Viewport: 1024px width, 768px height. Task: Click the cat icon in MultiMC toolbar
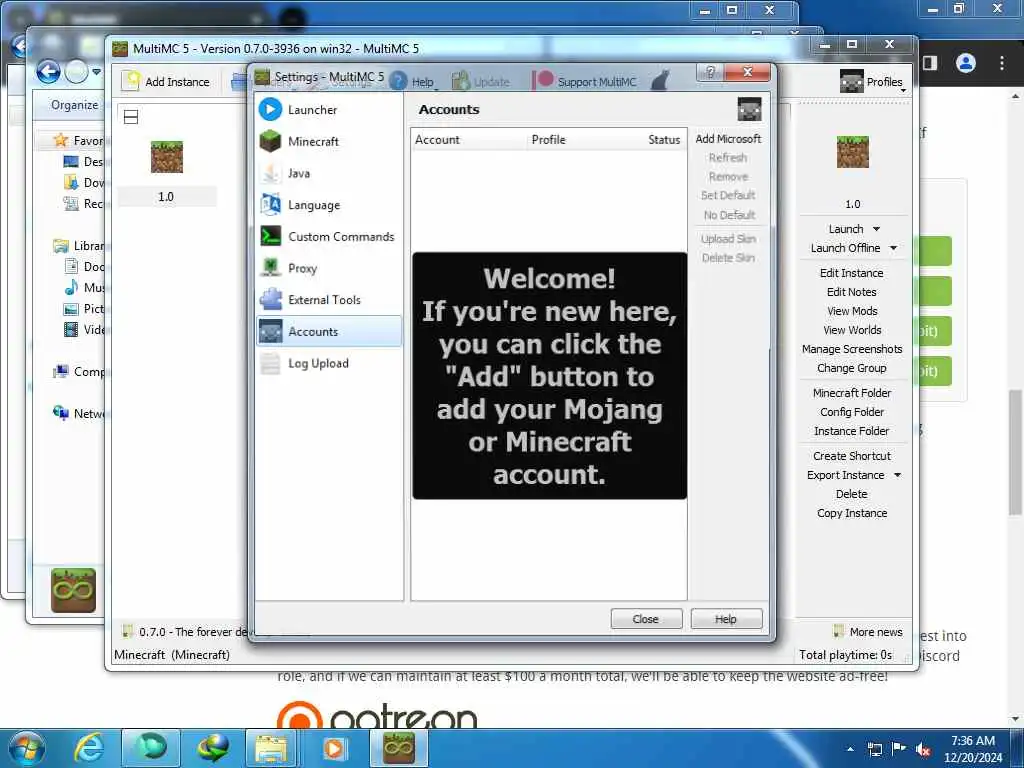(x=660, y=81)
